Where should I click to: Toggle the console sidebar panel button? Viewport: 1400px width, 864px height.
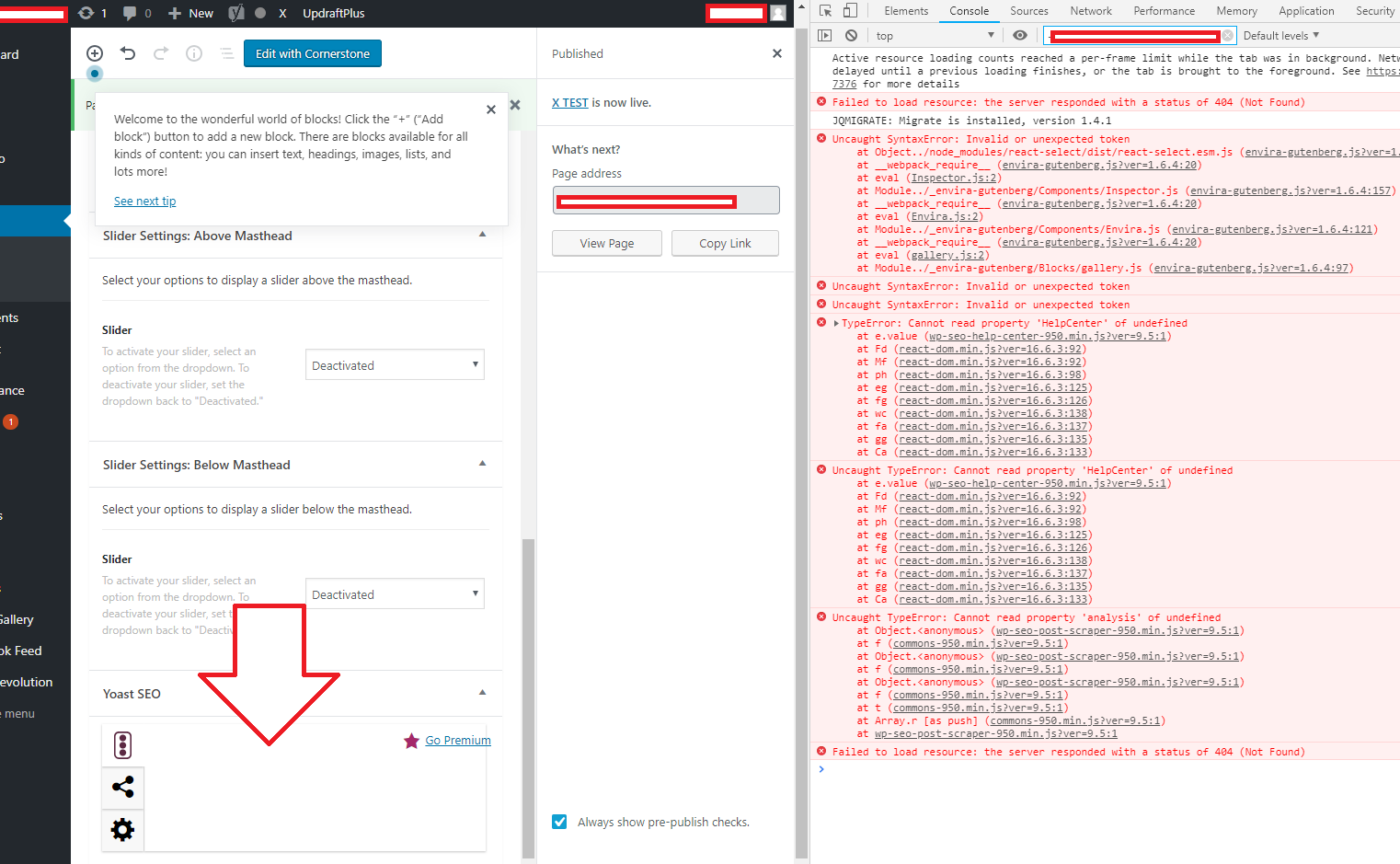pos(825,35)
